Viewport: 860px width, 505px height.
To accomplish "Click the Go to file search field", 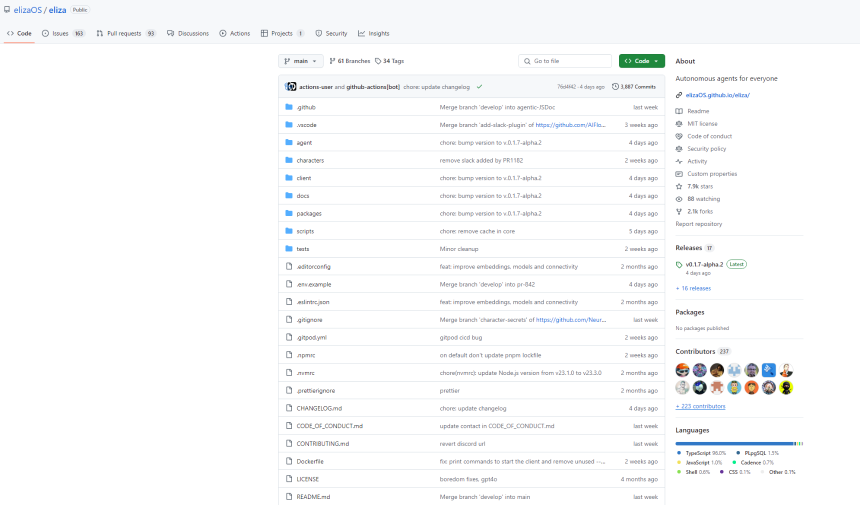I will pyautogui.click(x=565, y=61).
